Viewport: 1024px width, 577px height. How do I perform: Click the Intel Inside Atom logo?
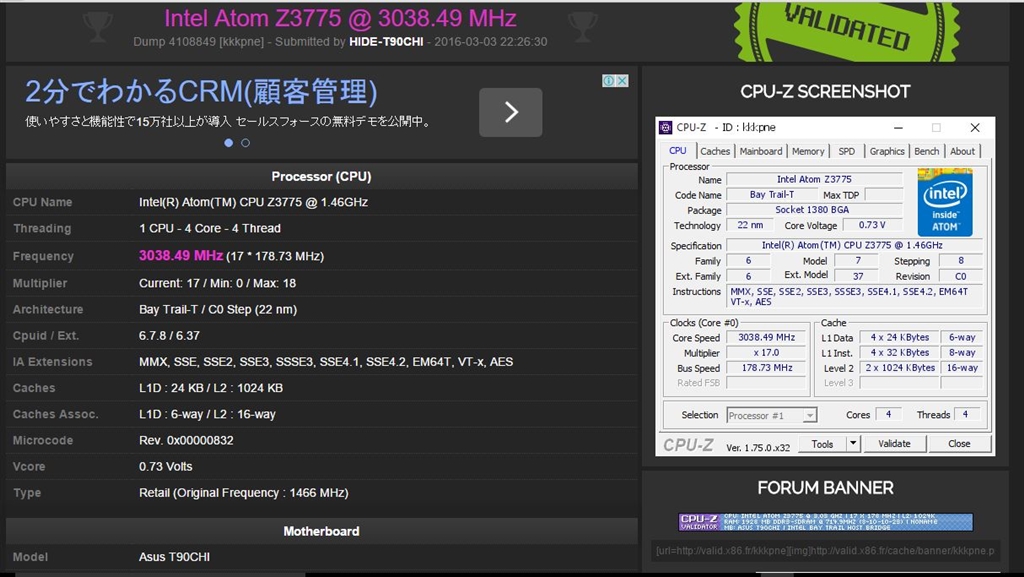click(945, 202)
